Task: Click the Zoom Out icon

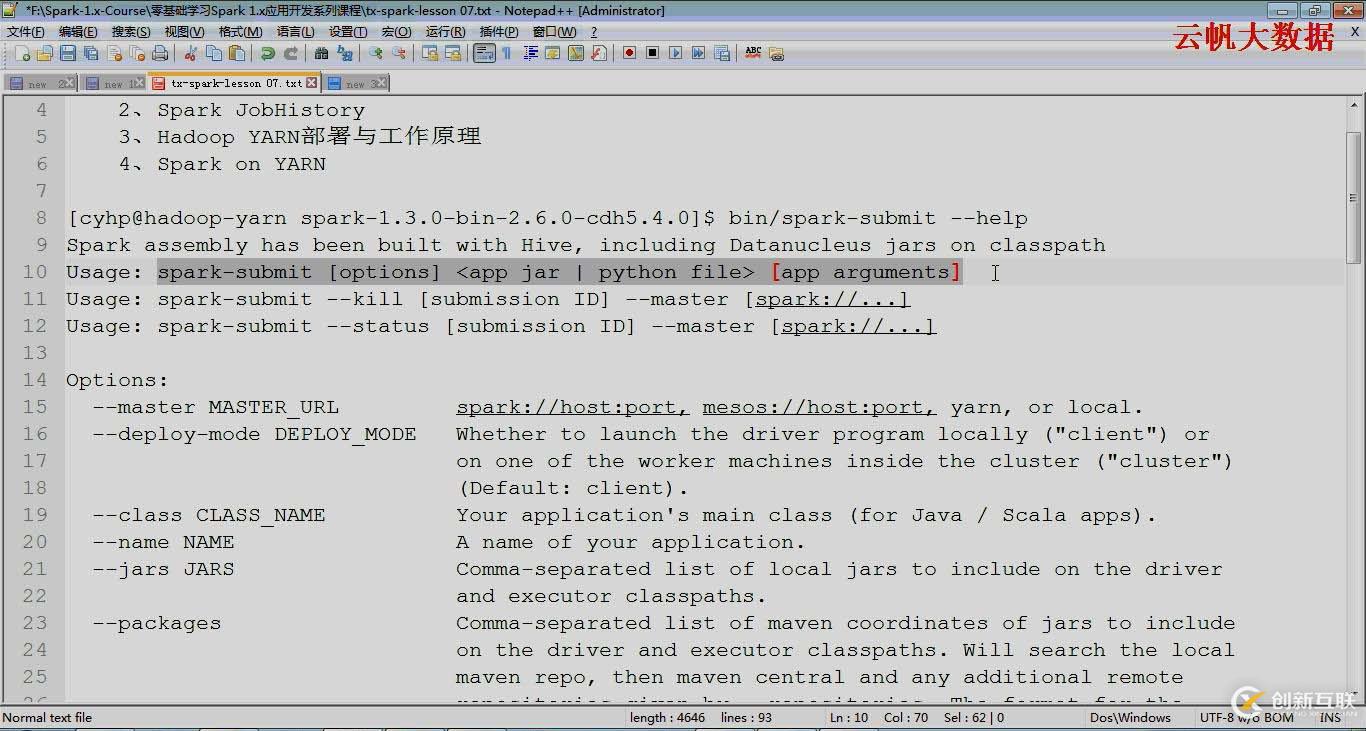Action: (x=398, y=53)
